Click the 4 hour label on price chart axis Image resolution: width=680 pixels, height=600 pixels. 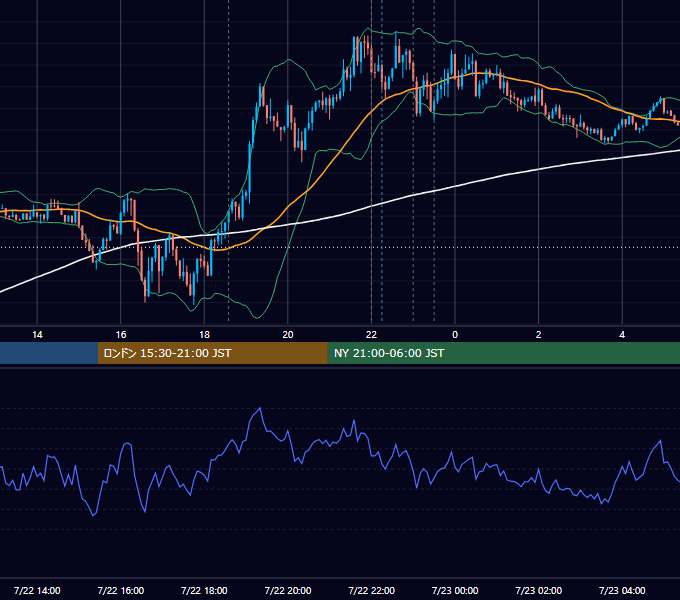click(x=622, y=335)
